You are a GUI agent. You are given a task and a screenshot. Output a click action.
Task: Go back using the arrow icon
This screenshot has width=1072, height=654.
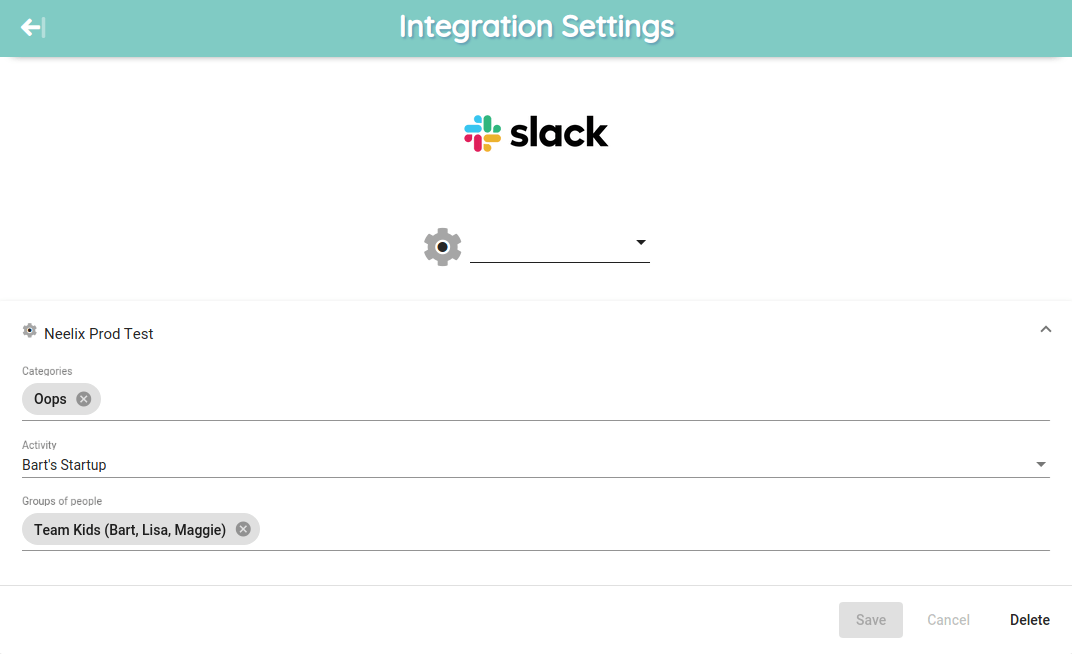[x=32, y=27]
